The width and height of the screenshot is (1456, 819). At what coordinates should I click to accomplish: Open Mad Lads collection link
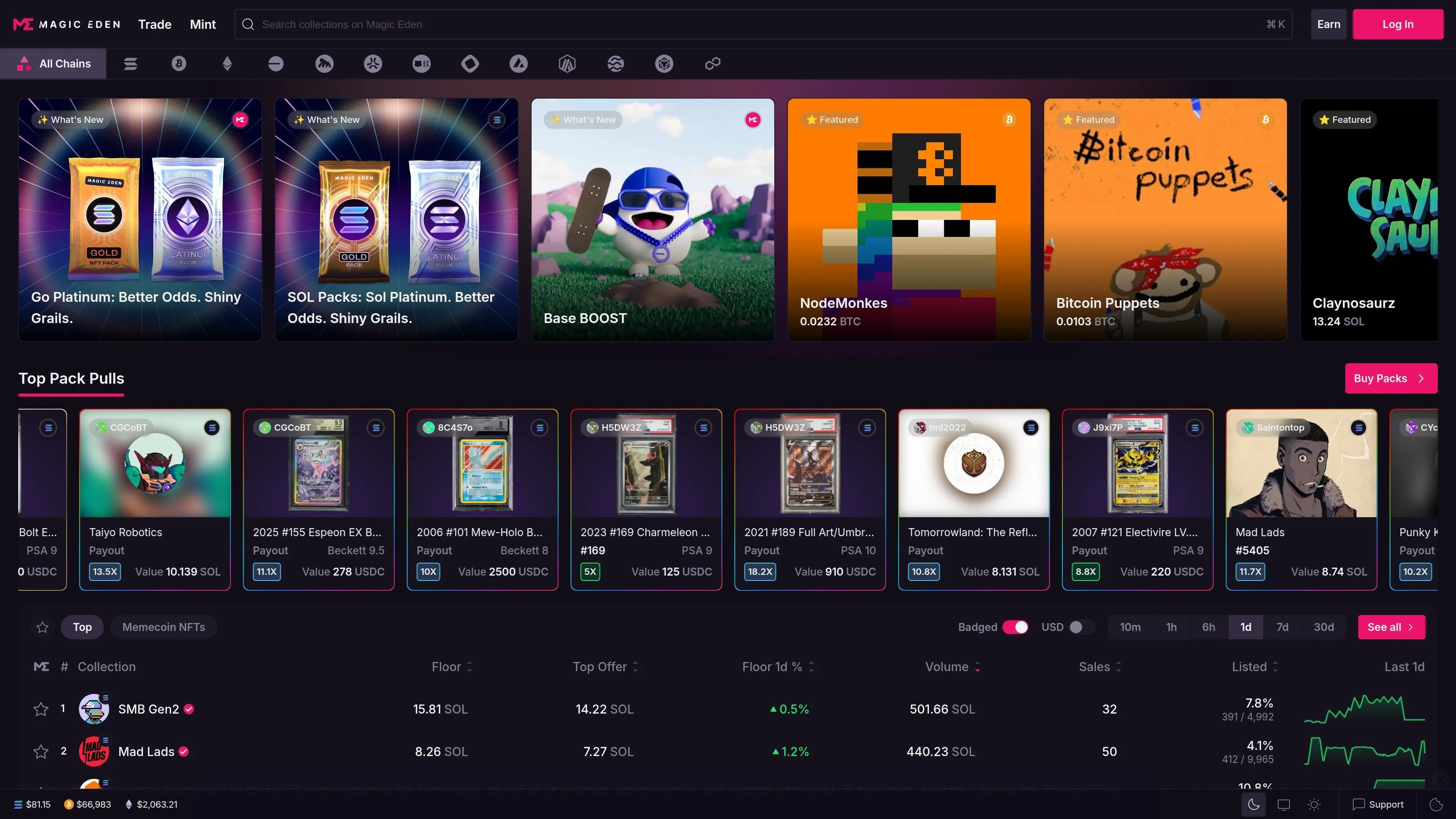tap(146, 751)
